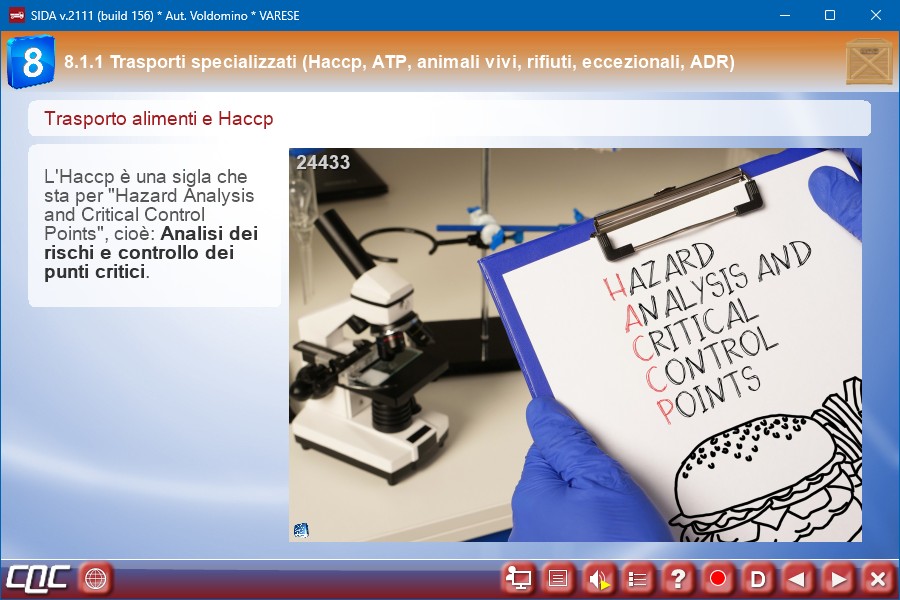Image resolution: width=900 pixels, height=600 pixels.
Task: Play the audio narration speaker button
Action: pyautogui.click(x=598, y=578)
